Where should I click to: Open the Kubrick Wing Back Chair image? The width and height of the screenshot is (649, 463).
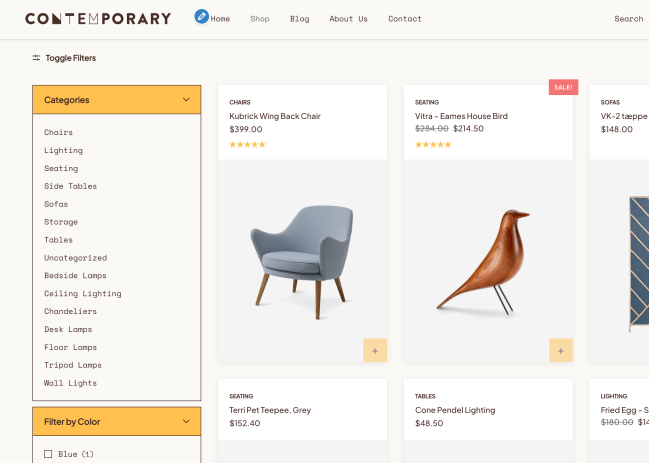click(302, 260)
